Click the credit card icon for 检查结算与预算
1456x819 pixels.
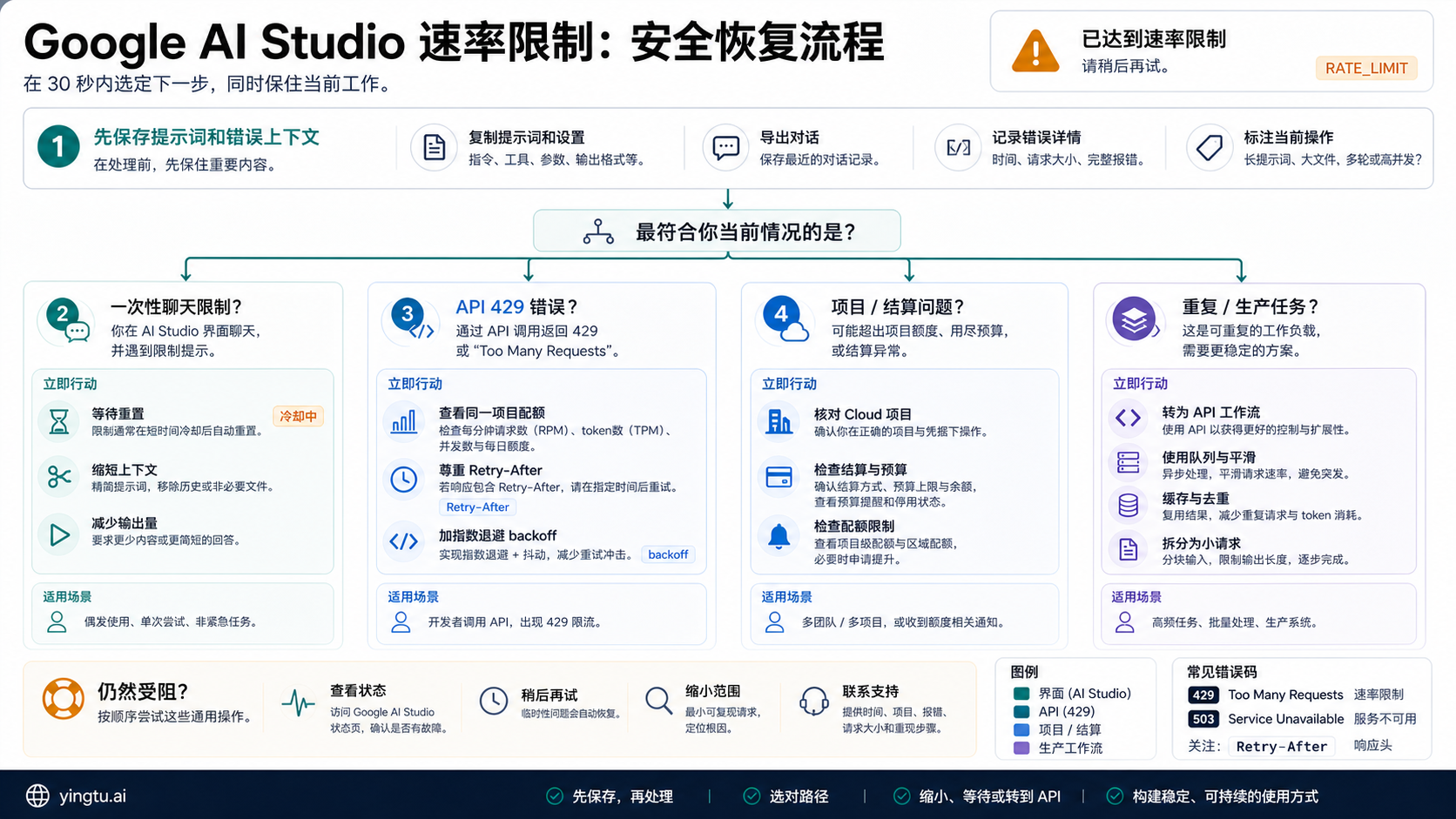pos(779,477)
